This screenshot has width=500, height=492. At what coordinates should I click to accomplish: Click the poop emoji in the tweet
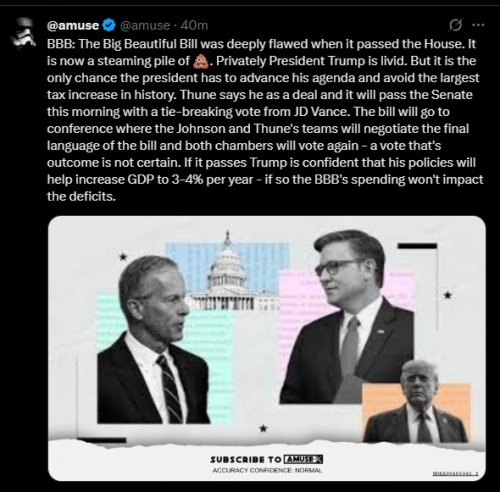click(201, 61)
